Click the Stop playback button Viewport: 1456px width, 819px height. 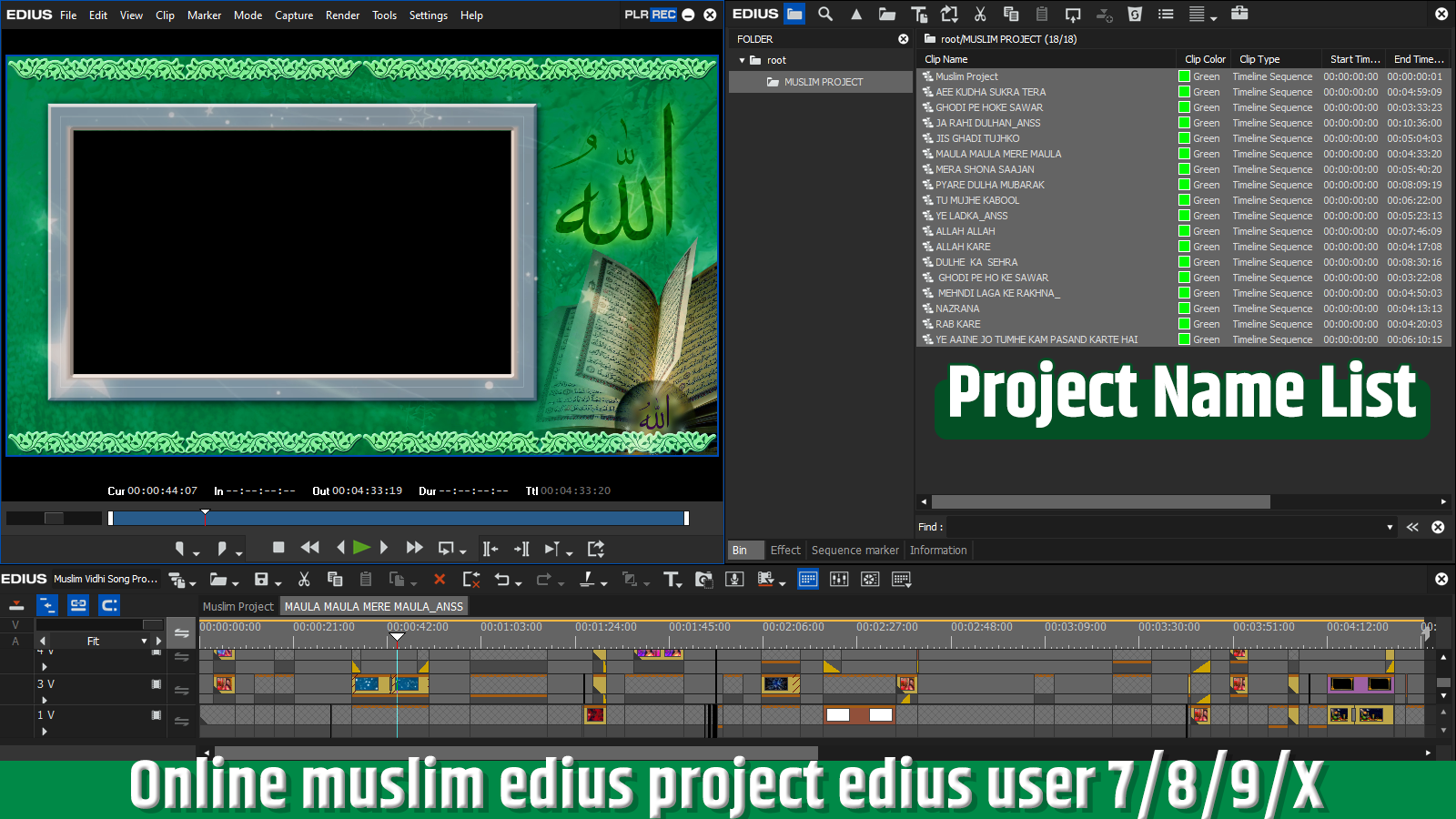tap(278, 548)
